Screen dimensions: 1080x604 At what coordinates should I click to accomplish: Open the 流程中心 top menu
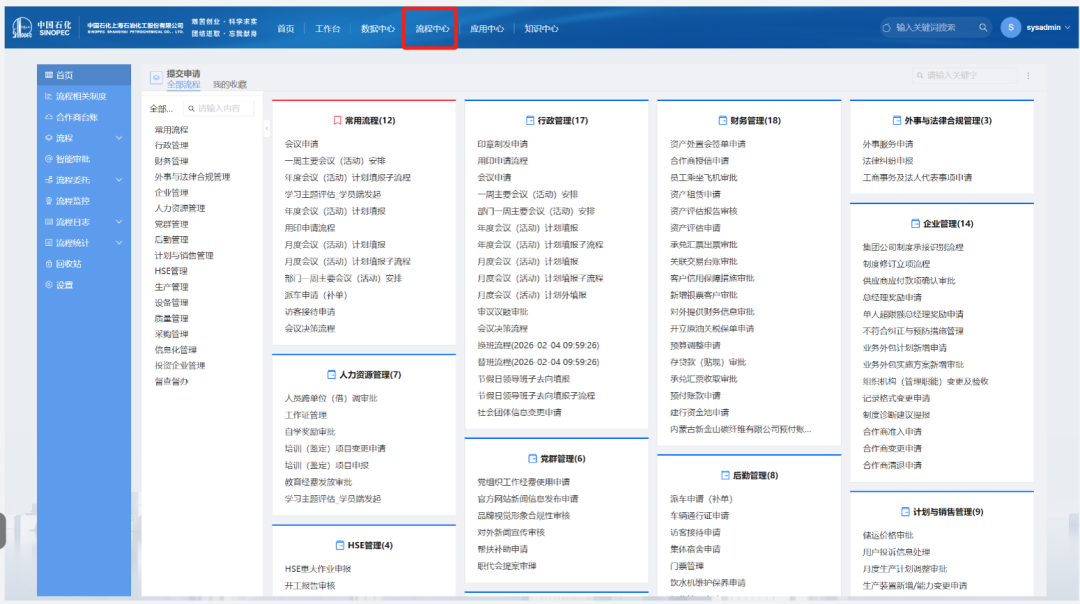point(432,28)
